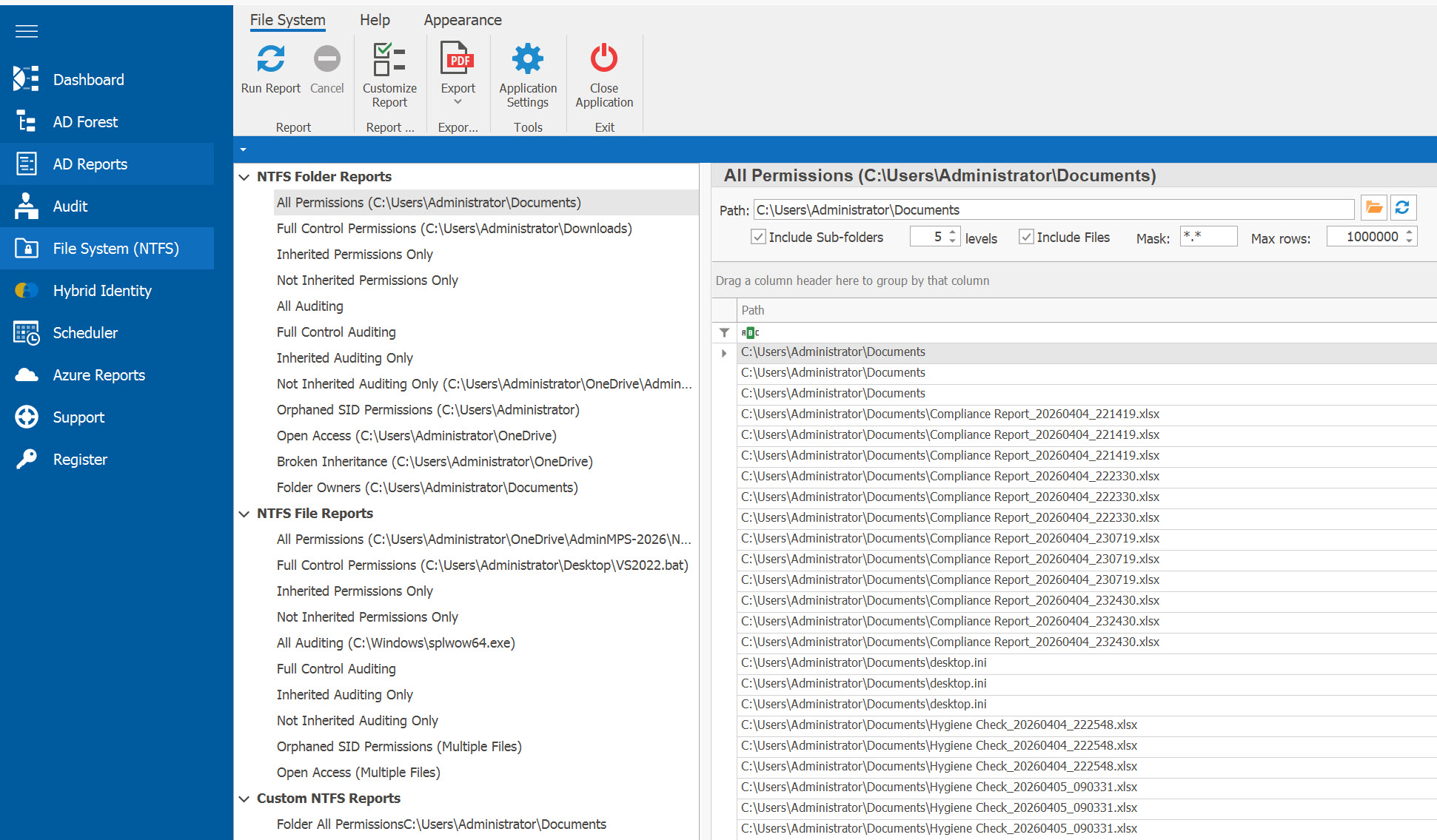The width and height of the screenshot is (1437, 840).
Task: Run Report using refresh arrows icon
Action: tap(270, 58)
